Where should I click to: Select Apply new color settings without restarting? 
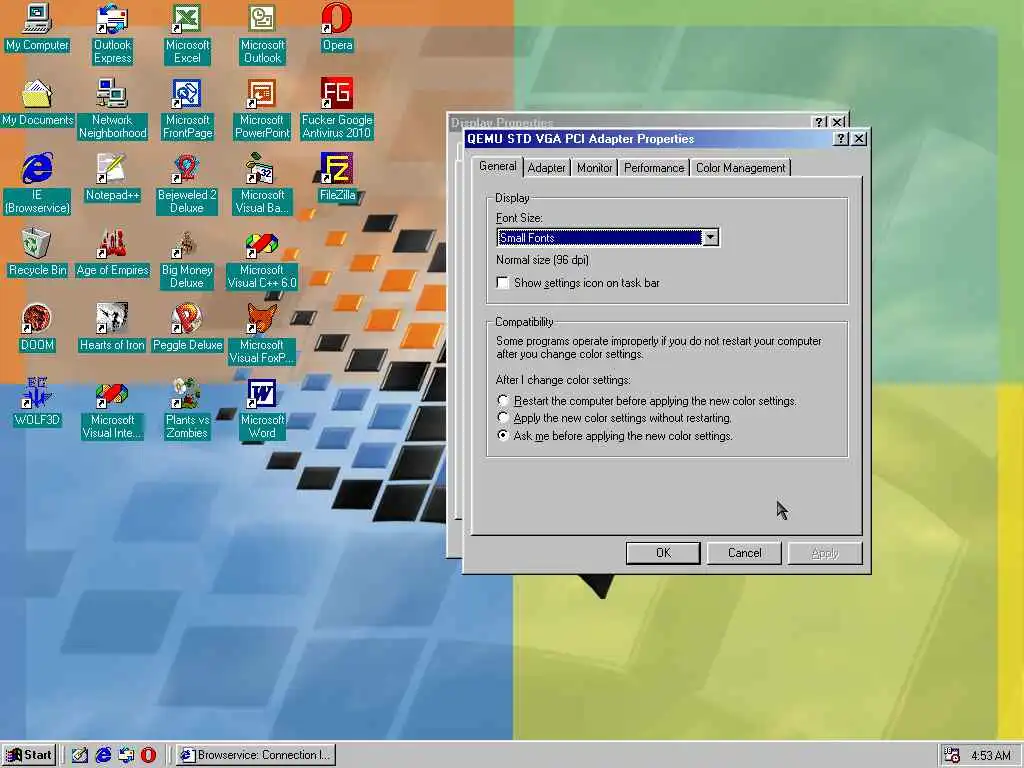point(503,417)
